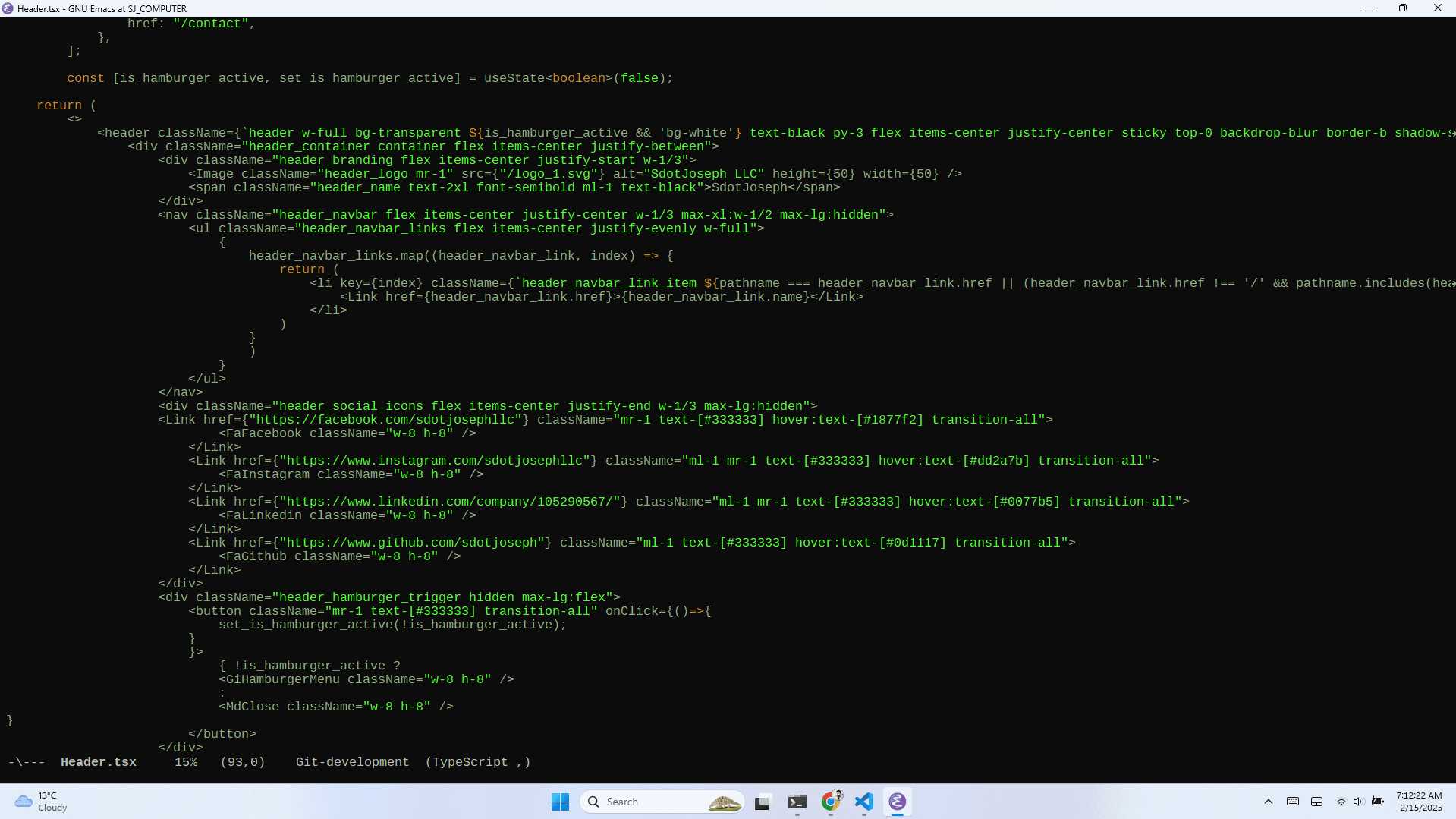Screen dimensions: 1456x819
Task: Click the <FaLinkedin className line
Action: [x=347, y=515]
